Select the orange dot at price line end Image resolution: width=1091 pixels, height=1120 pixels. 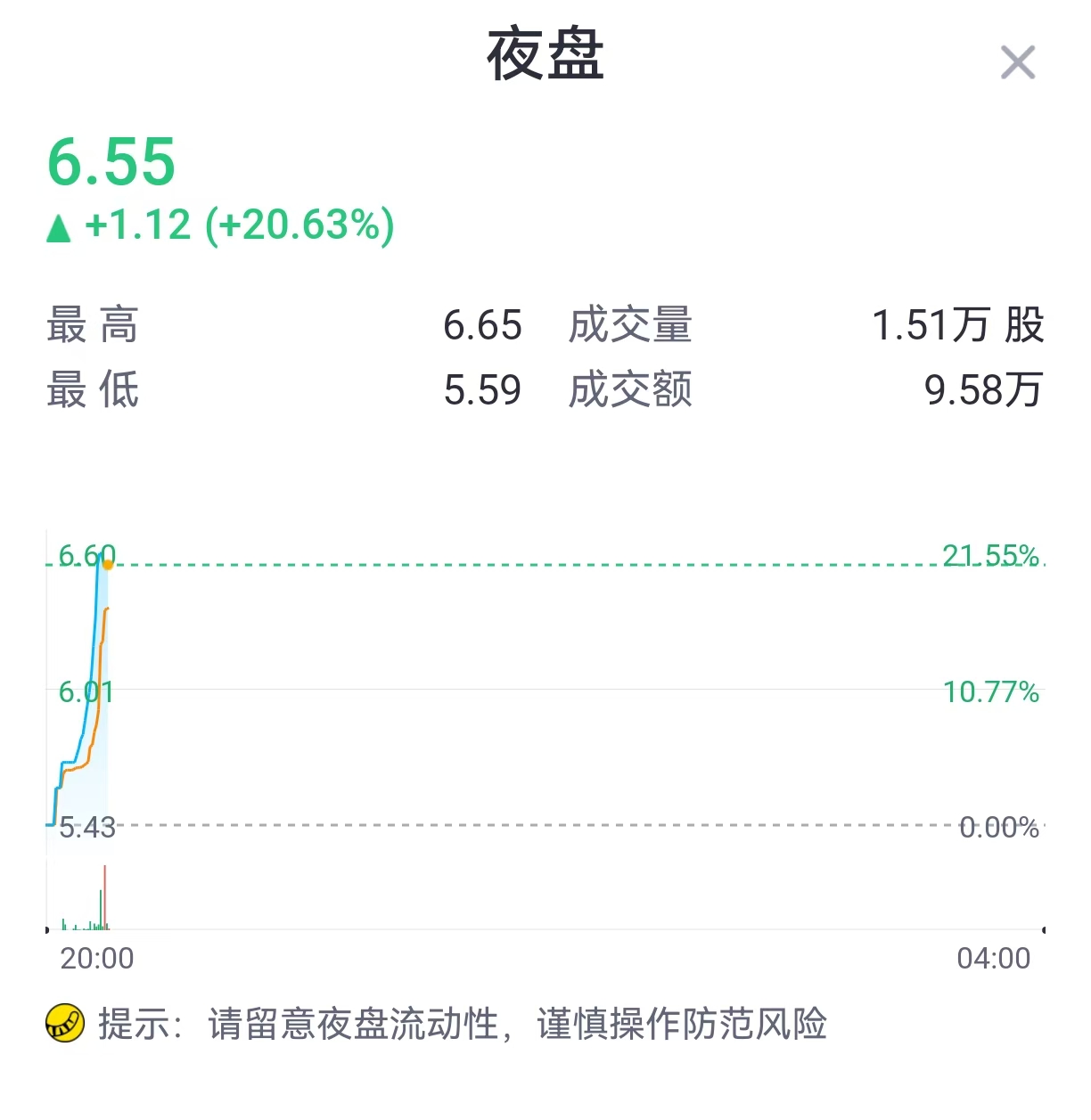click(108, 563)
